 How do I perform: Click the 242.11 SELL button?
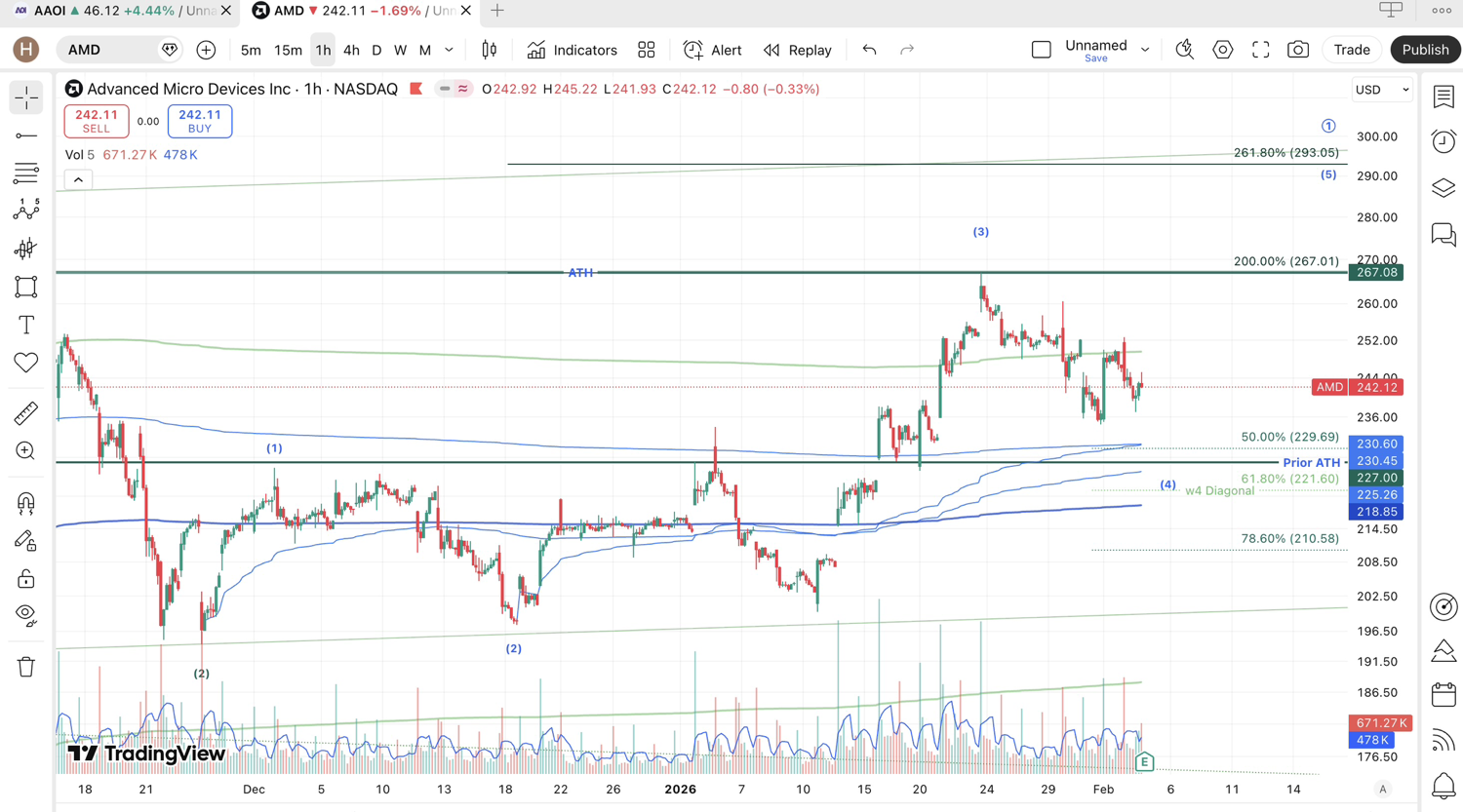coord(97,121)
